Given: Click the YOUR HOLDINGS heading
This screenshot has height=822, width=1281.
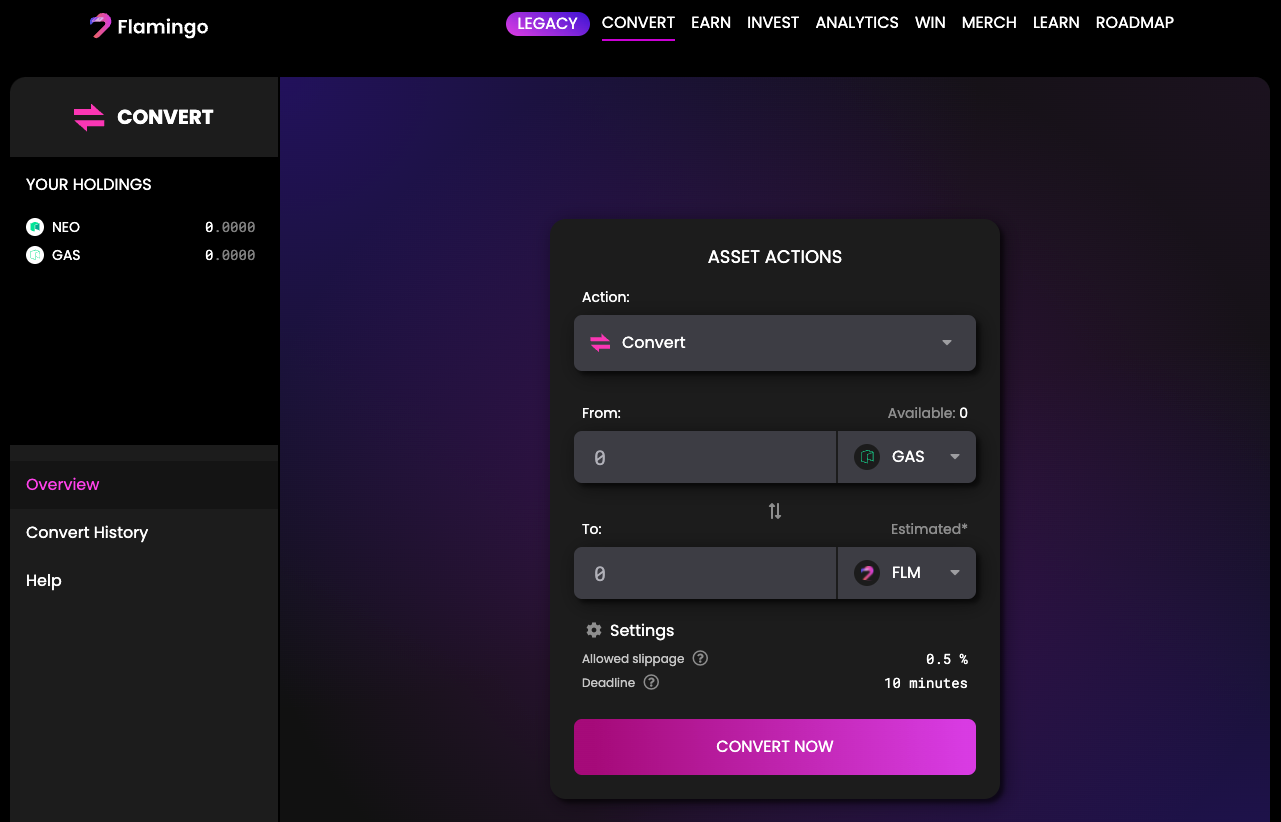Looking at the screenshot, I should 89,184.
